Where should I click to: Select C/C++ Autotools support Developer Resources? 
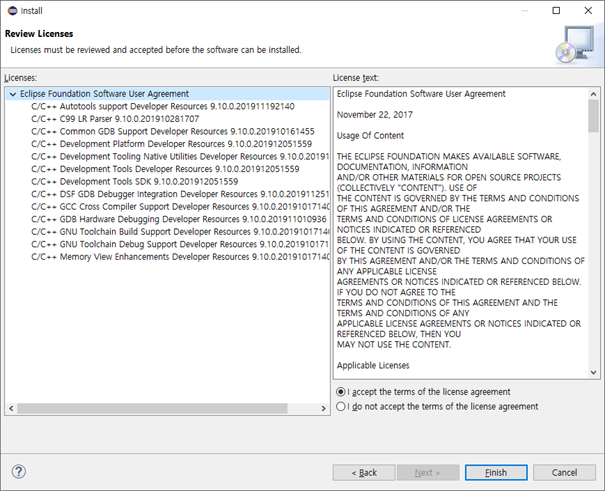(163, 106)
